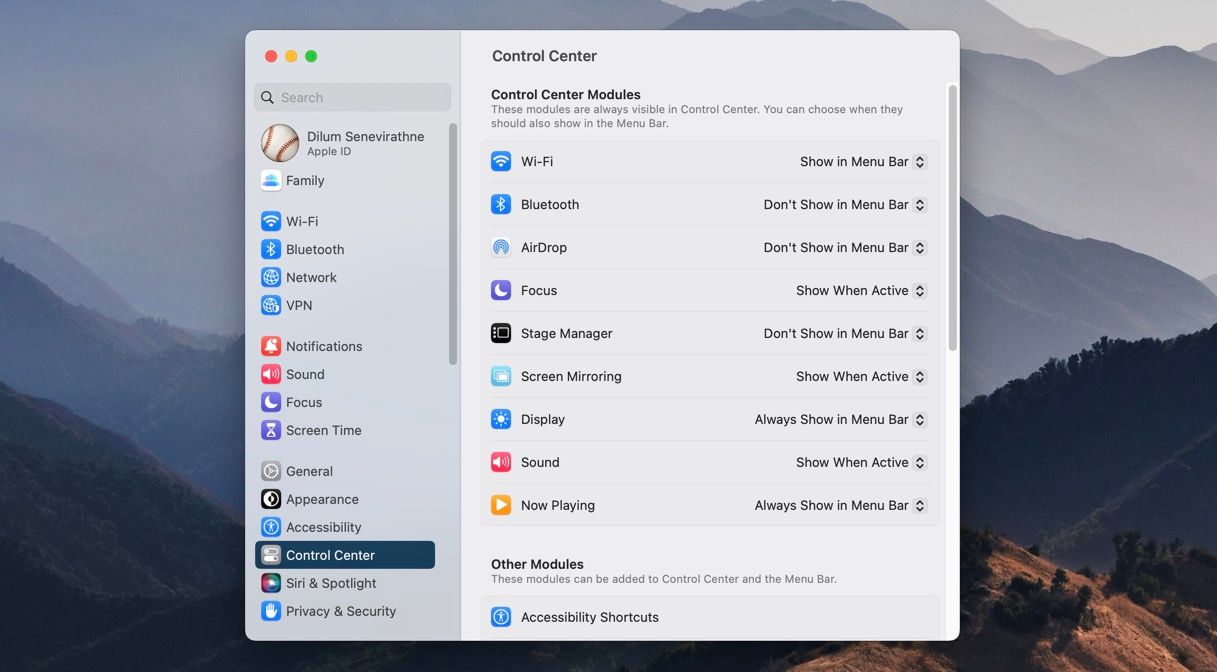The height and width of the screenshot is (672, 1217).
Task: Open Bluetooth settings from the sidebar
Action: click(x=270, y=249)
